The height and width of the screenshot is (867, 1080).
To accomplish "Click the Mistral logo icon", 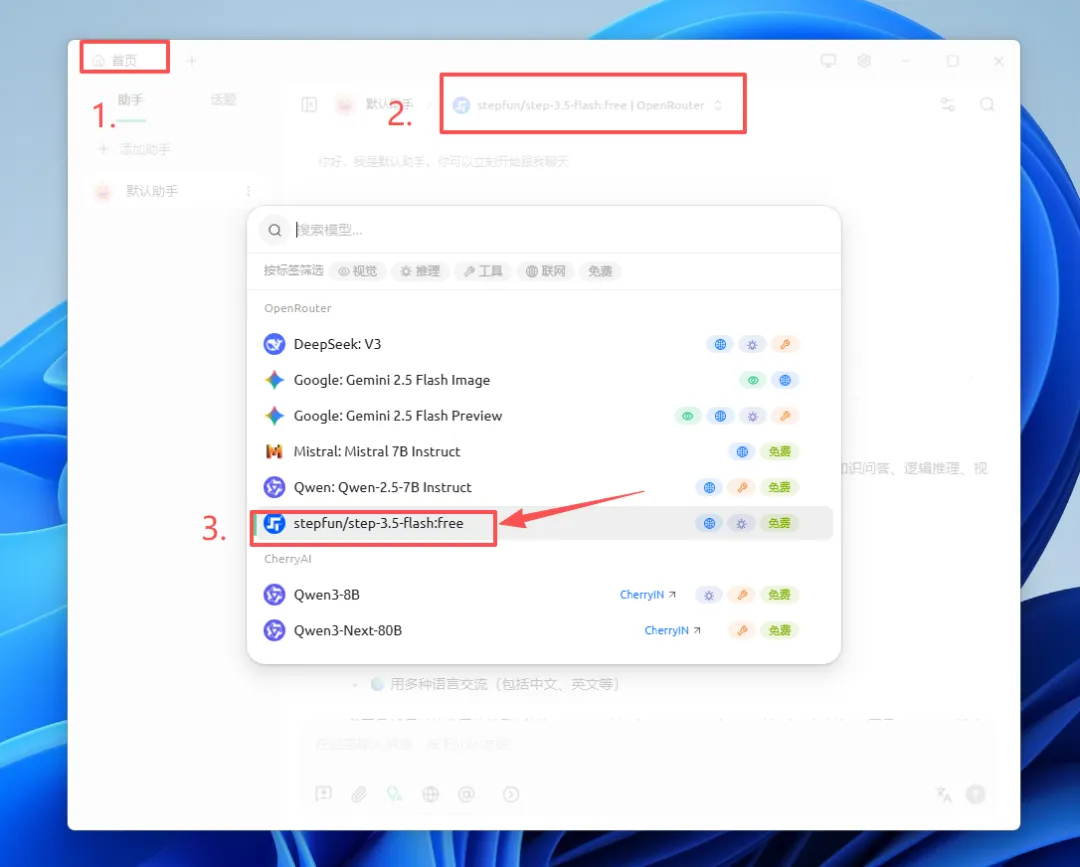I will pos(274,452).
